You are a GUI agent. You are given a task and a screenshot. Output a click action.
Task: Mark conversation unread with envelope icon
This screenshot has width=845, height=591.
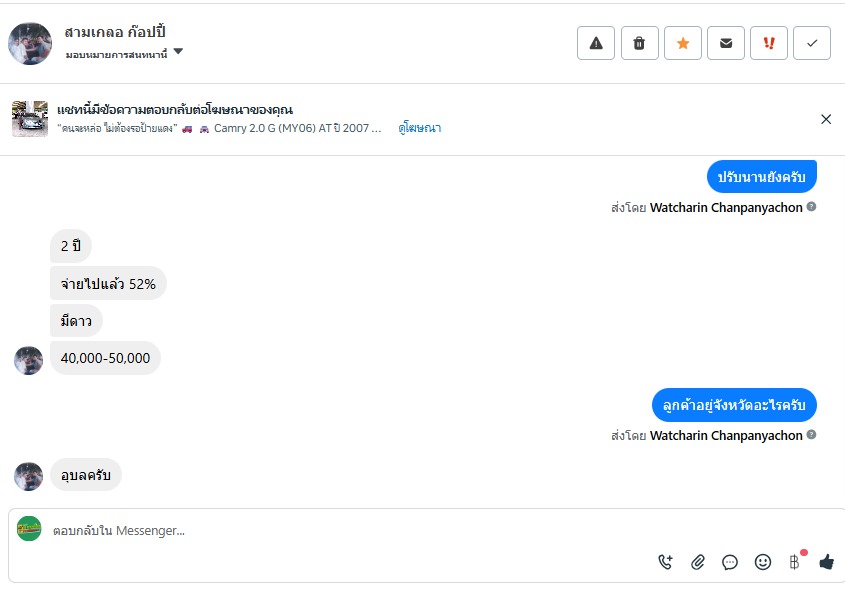coord(726,43)
